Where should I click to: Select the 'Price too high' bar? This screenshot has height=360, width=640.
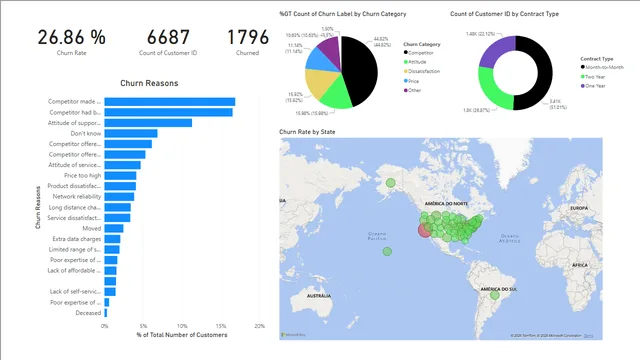pyautogui.click(x=120, y=176)
